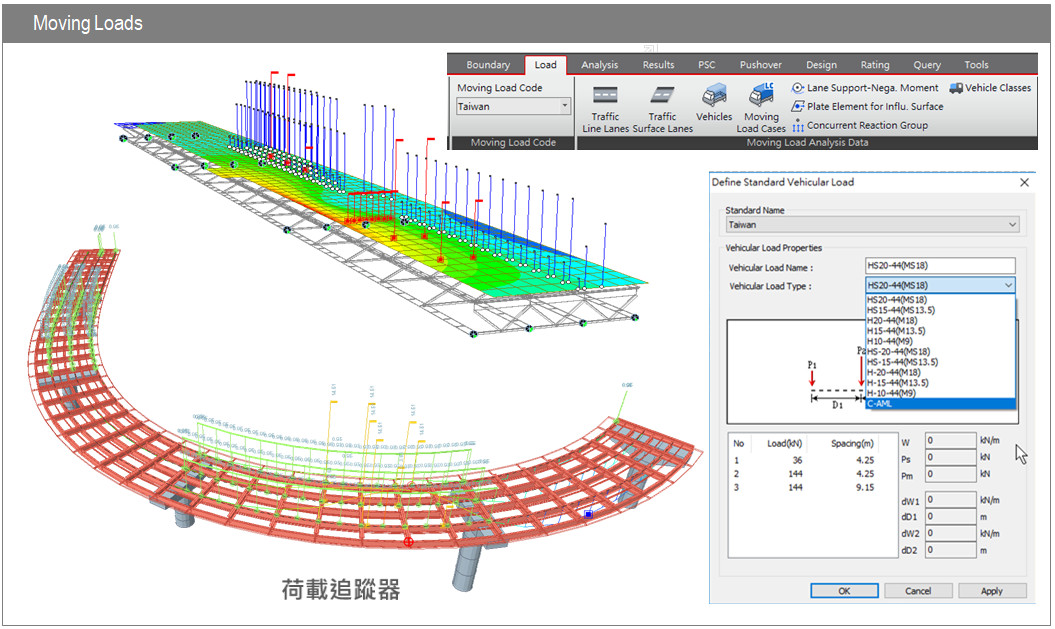Expand Standard Name Taiwan dropdown
Screen dimensions: 1055x629
pyautogui.click(x=1012, y=225)
